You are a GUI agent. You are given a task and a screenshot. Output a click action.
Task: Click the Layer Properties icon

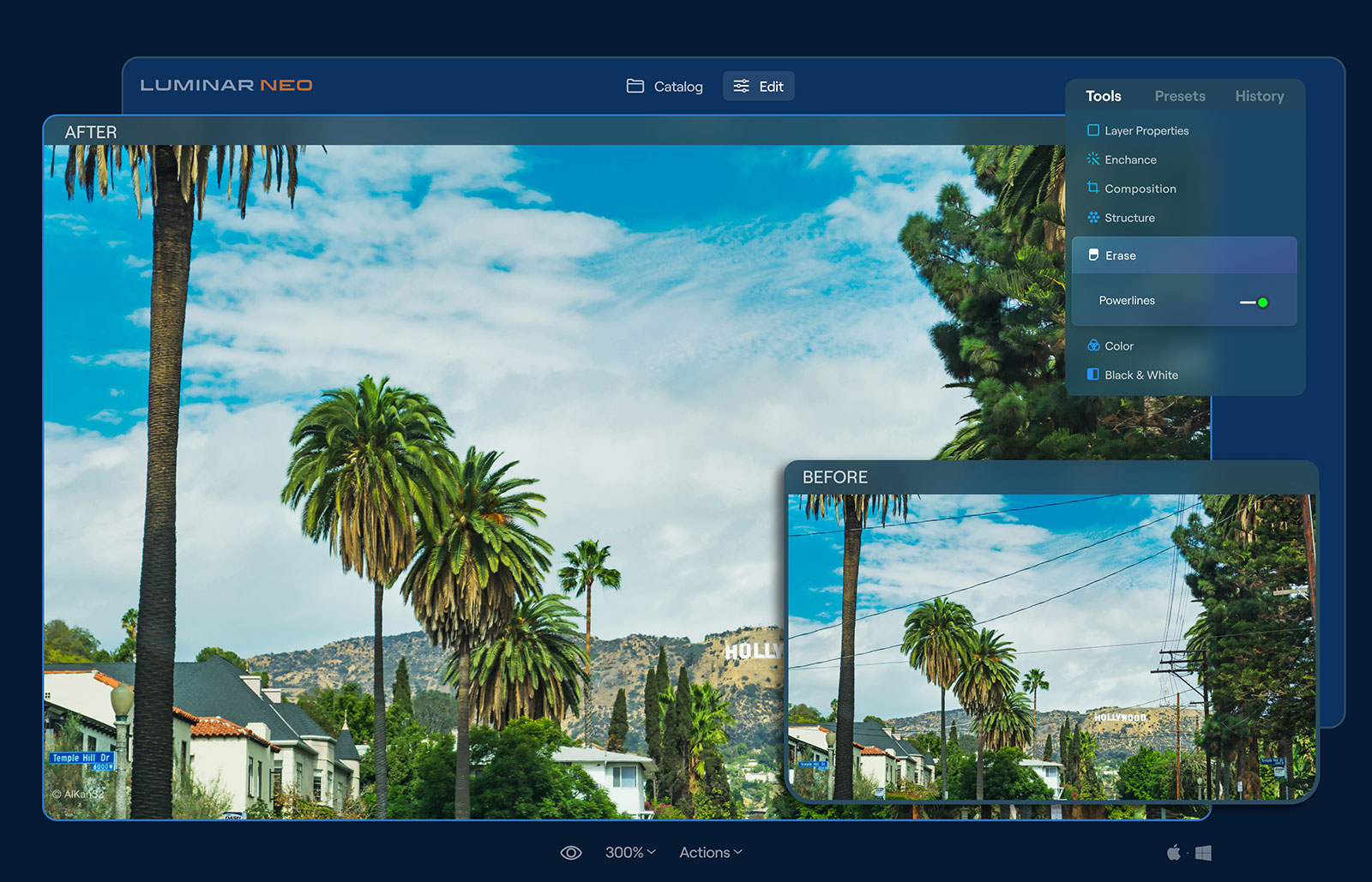1092,130
